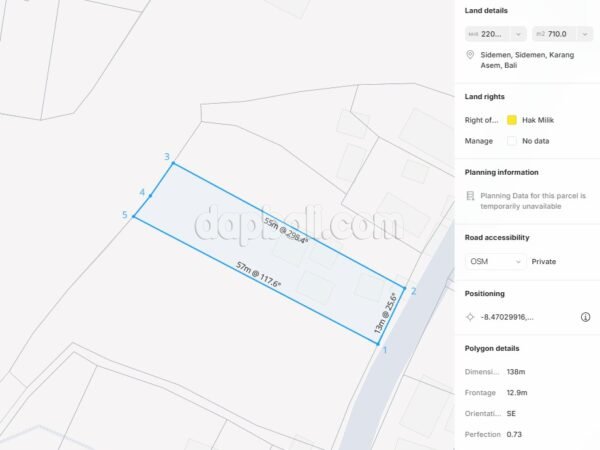Click the planning data document icon
This screenshot has height=450, width=600.
tap(470, 196)
